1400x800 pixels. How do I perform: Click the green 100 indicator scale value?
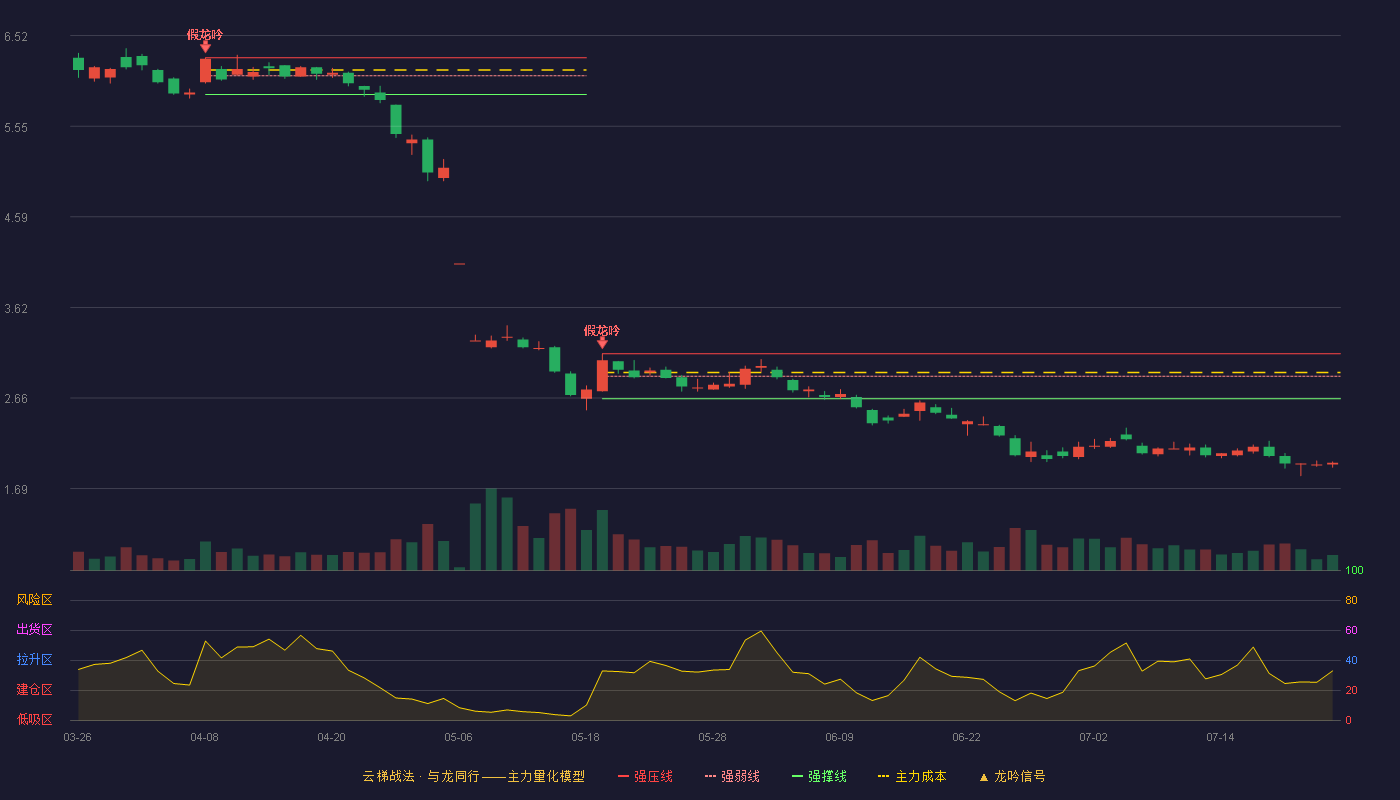coord(1354,570)
